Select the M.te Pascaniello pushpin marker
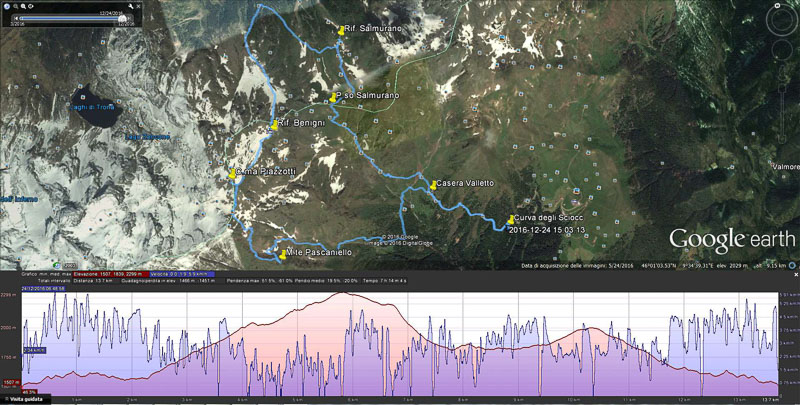The height and width of the screenshot is (405, 800). click(283, 255)
